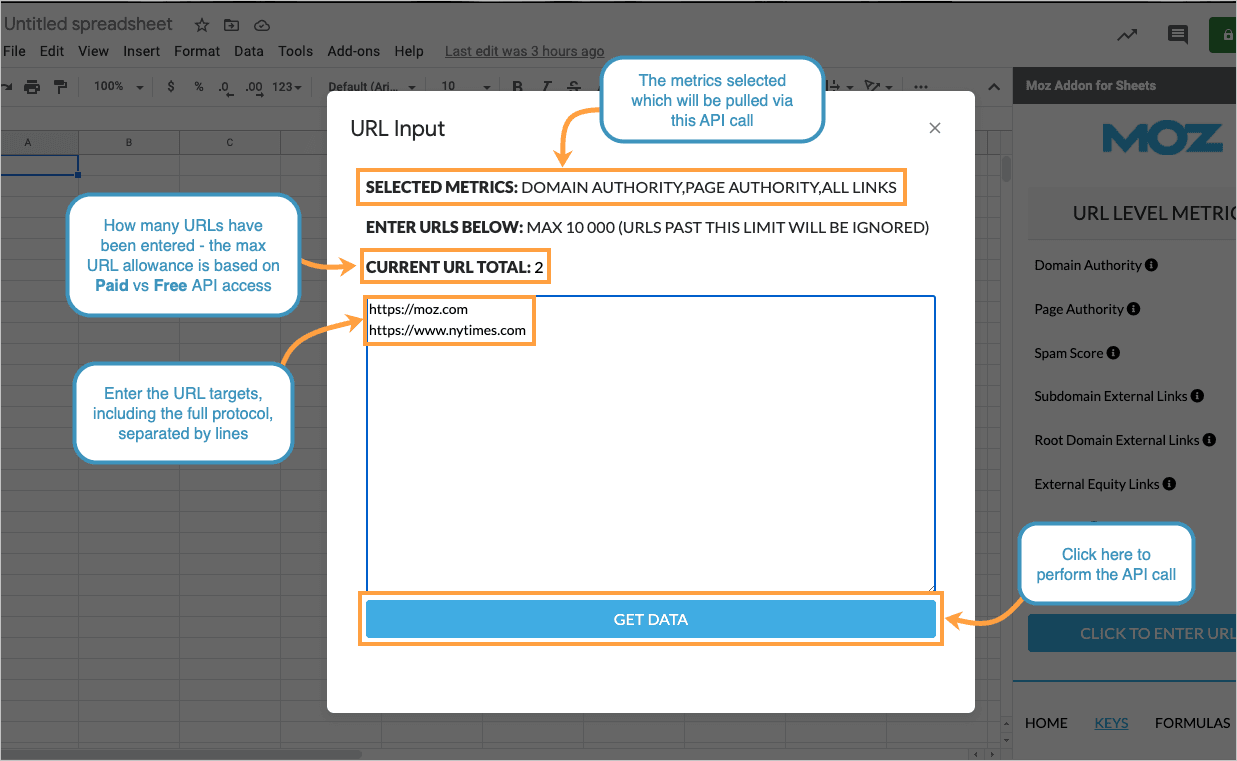1237x761 pixels.
Task: Toggle bold formatting
Action: 517,87
